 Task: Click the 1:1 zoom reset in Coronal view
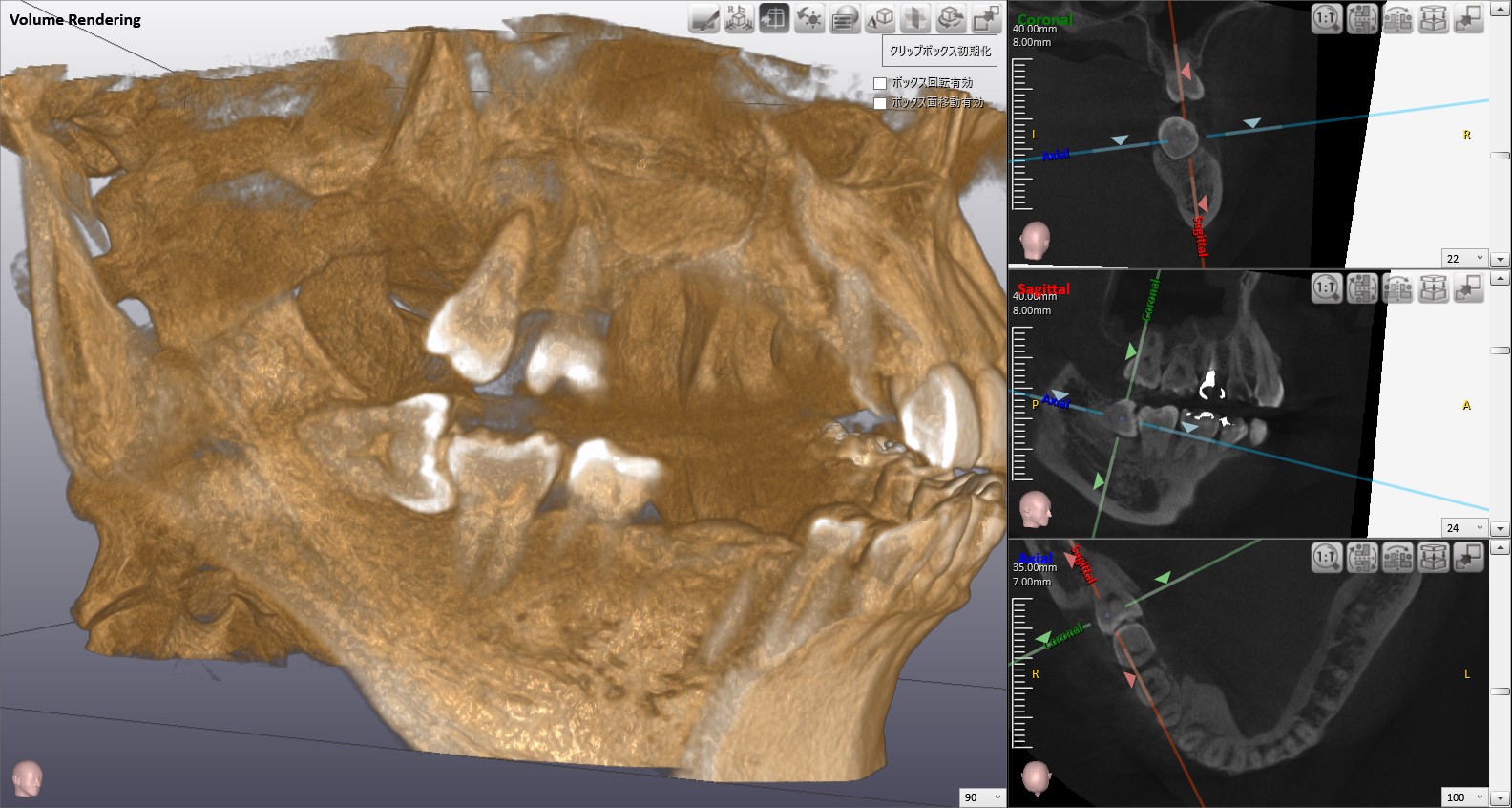coord(1326,18)
